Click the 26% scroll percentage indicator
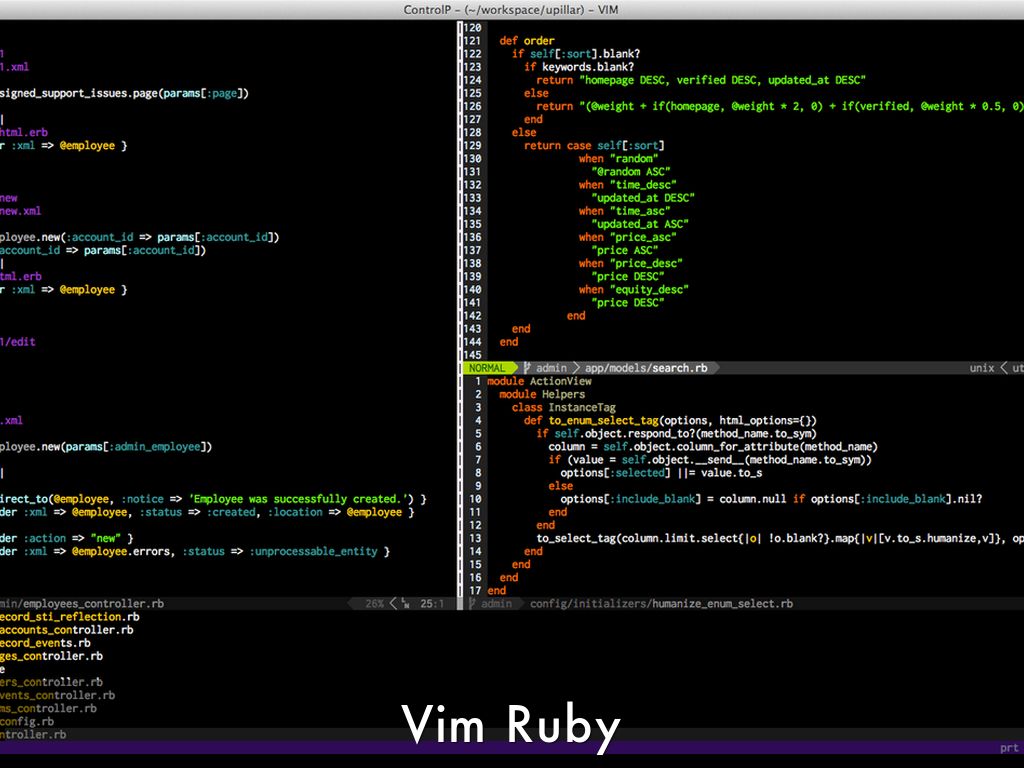Image resolution: width=1024 pixels, height=768 pixels. [374, 604]
